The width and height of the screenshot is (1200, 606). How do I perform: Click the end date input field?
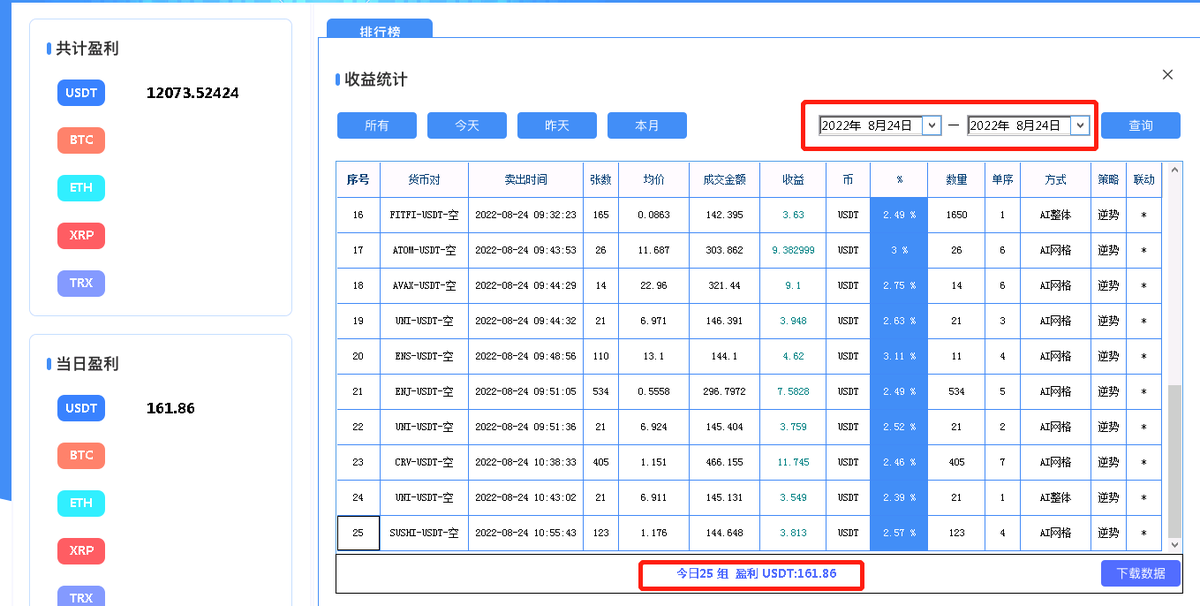click(1019, 125)
